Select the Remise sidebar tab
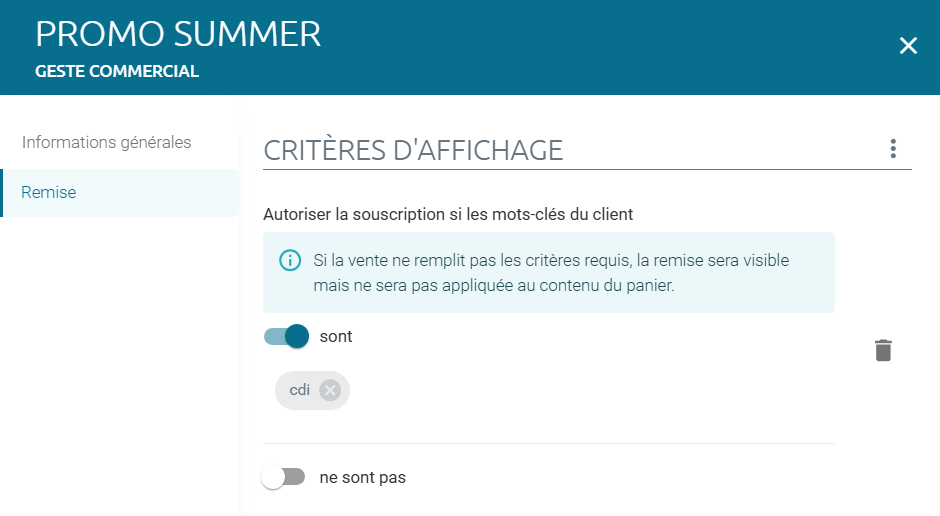The width and height of the screenshot is (940, 516). click(x=120, y=192)
